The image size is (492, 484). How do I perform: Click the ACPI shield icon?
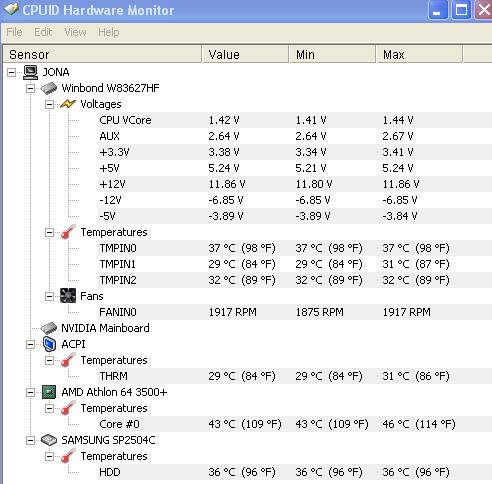49,344
